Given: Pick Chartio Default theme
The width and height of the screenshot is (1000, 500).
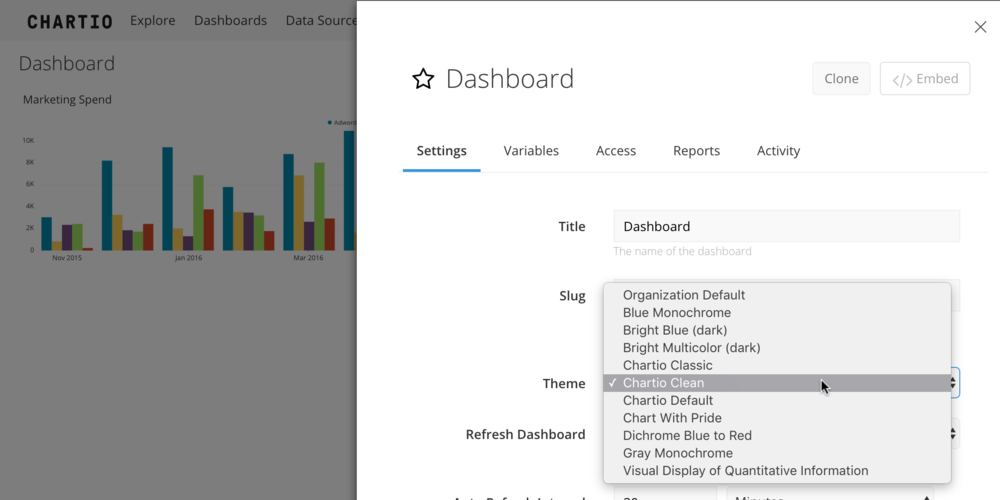Looking at the screenshot, I should (777, 401).
